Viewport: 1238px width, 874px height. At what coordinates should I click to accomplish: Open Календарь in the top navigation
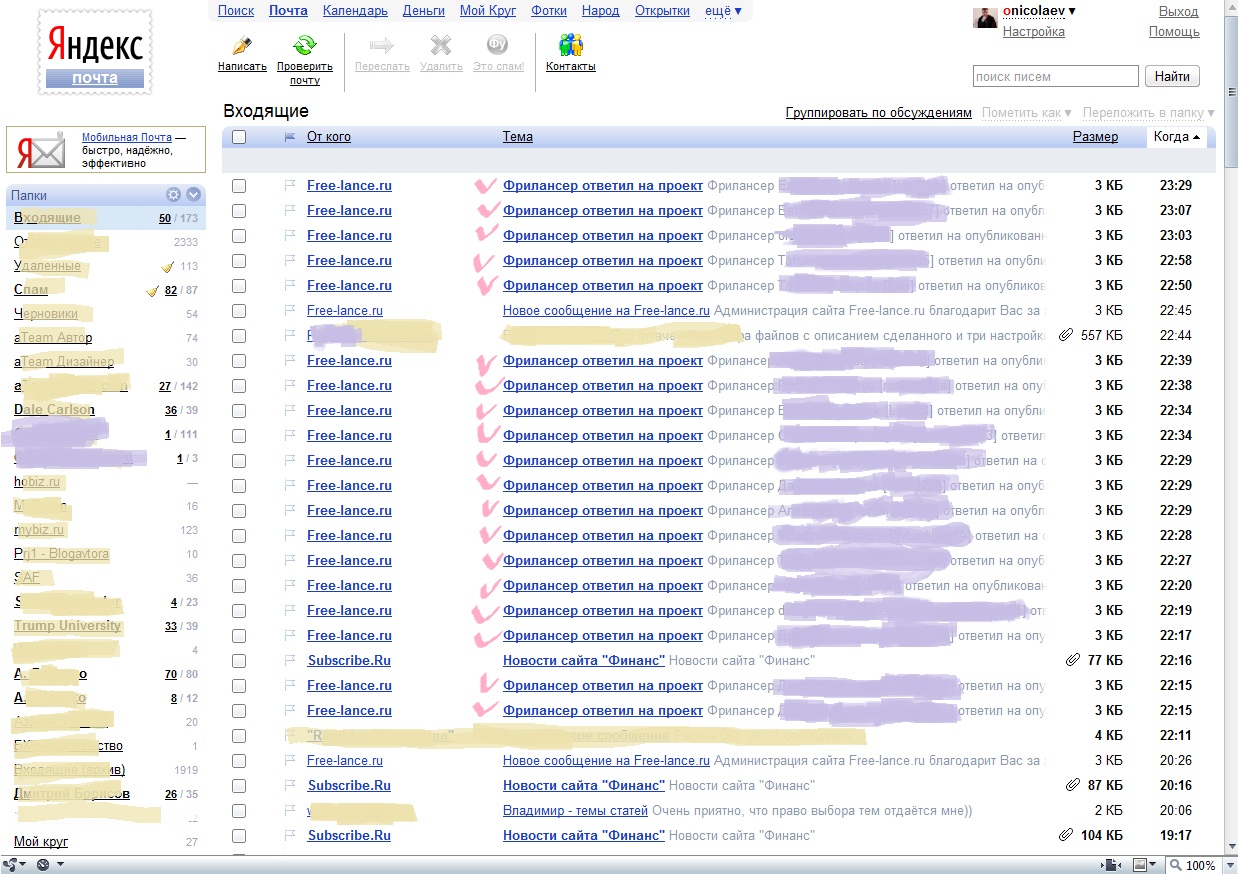(355, 11)
